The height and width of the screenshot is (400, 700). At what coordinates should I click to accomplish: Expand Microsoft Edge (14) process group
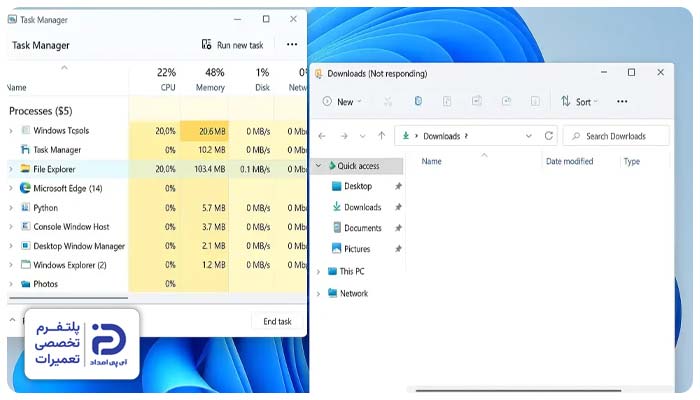point(11,188)
